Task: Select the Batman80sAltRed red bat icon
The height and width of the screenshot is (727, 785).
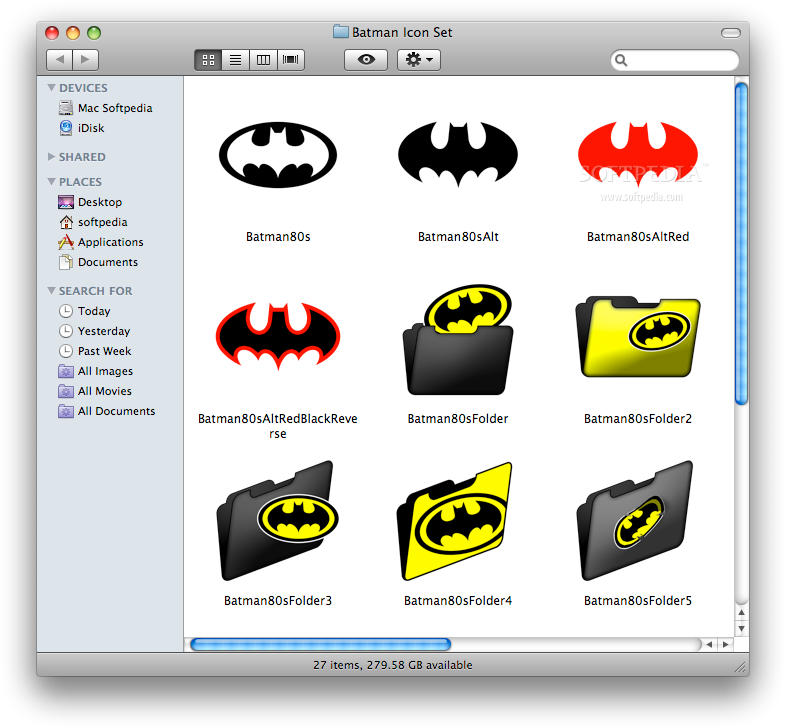Action: pos(638,154)
